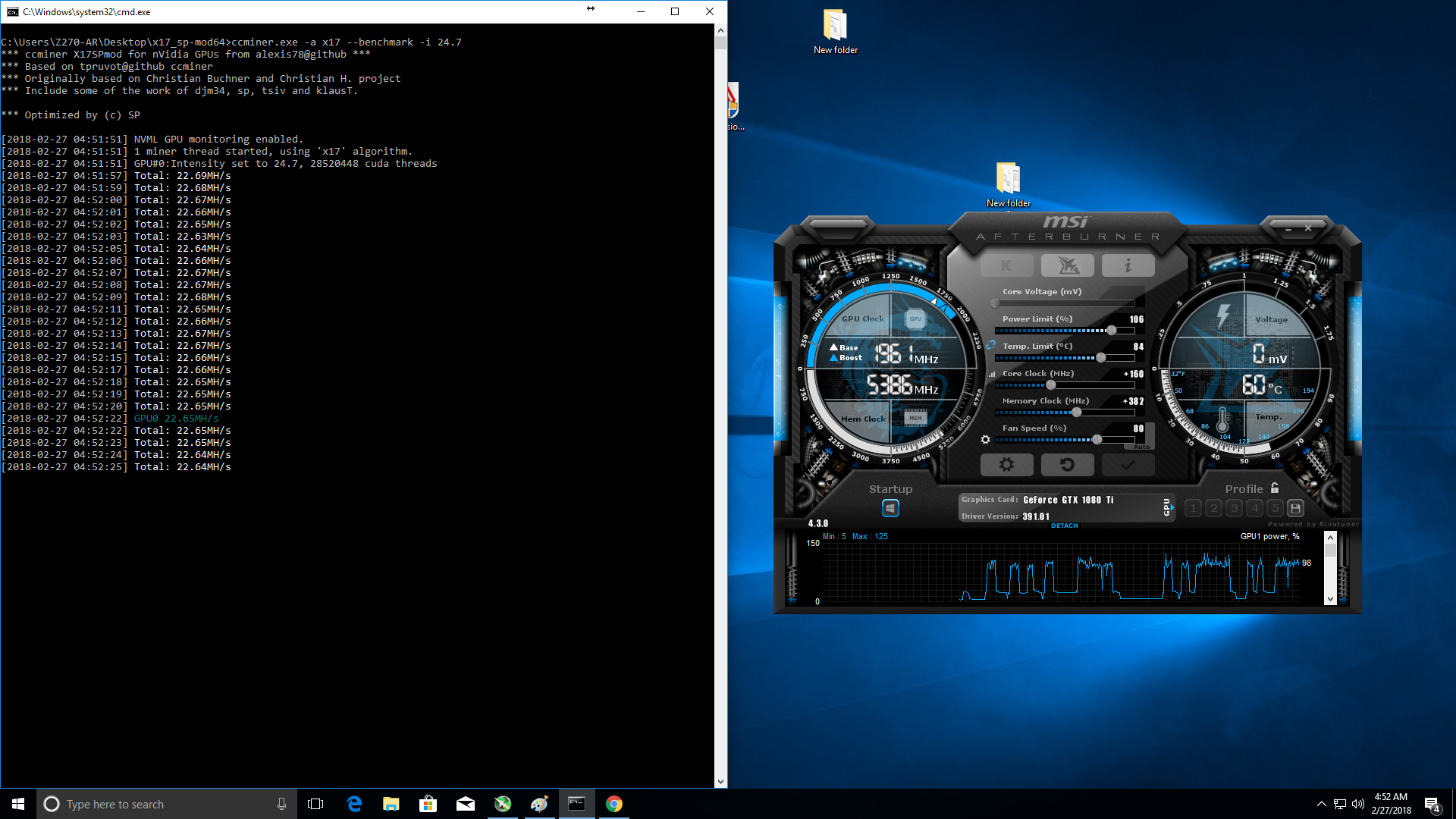Switch to Command Prompt taskbar button
This screenshot has width=1456, height=819.
(x=577, y=804)
